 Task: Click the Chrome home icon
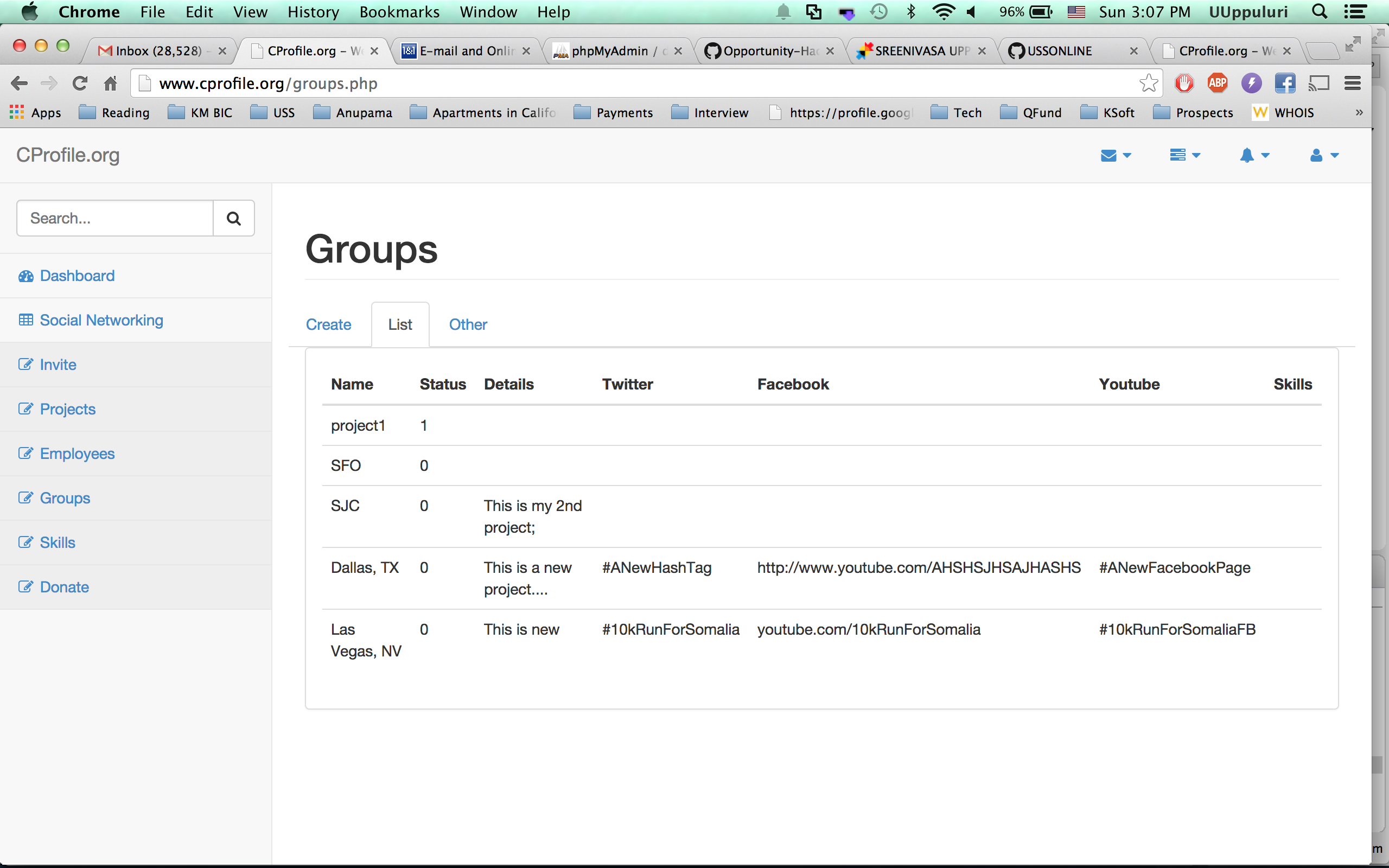point(110,84)
